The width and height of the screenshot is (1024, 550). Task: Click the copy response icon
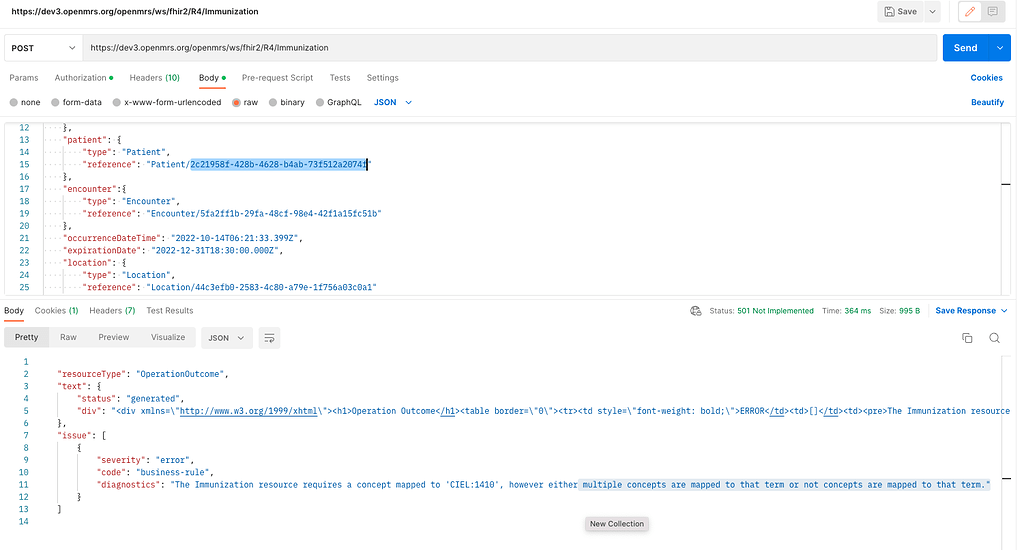967,338
